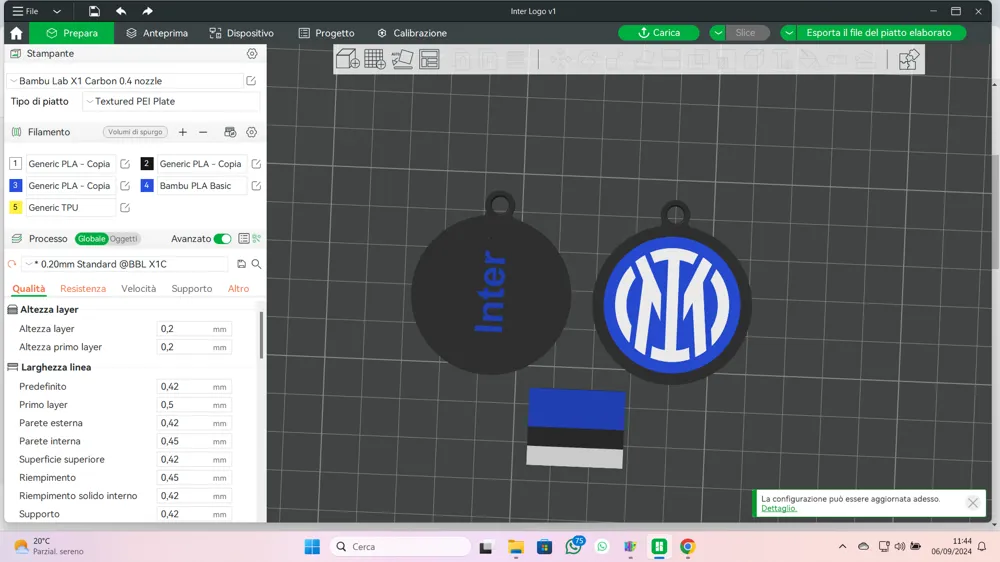This screenshot has height=562, width=1000.
Task: Dismiss the configuration update notification
Action: click(x=973, y=503)
